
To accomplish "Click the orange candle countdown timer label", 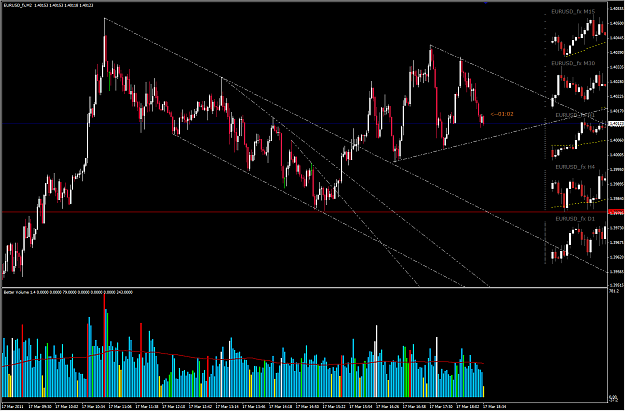I will pos(502,114).
